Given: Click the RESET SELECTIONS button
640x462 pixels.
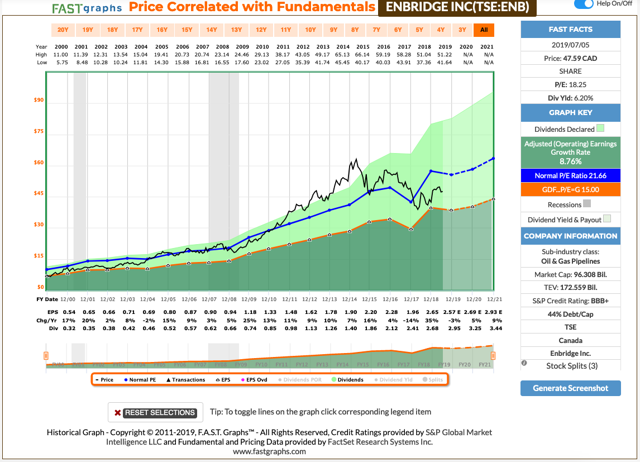Looking at the screenshot, I should [x=160, y=413].
